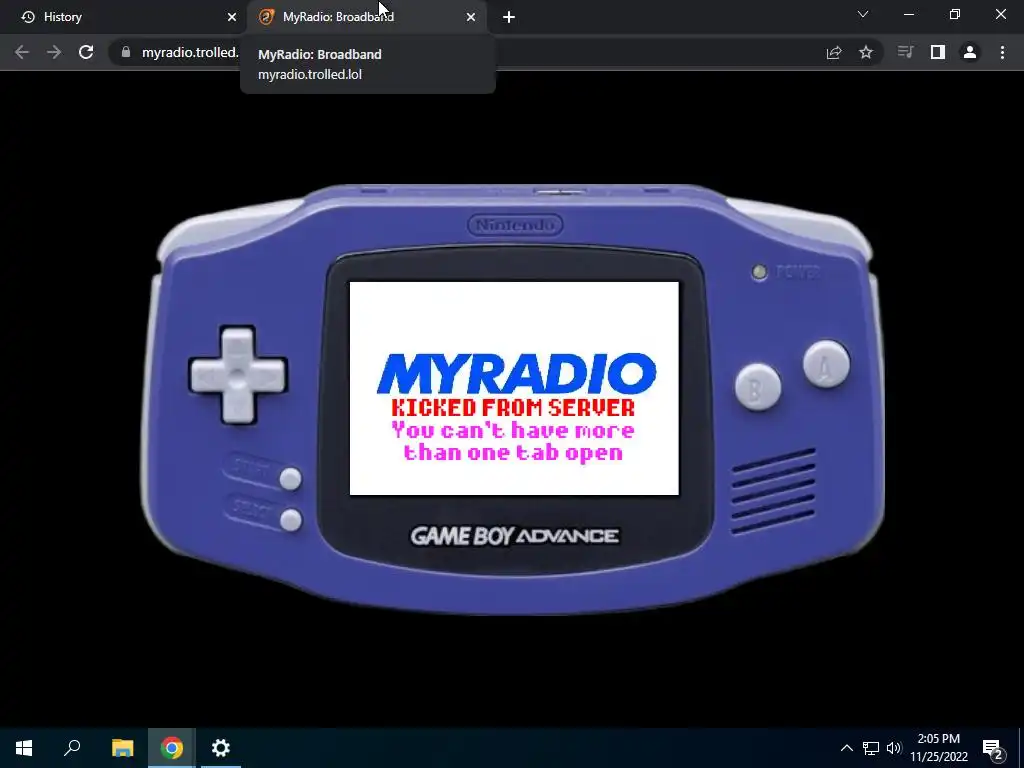The image size is (1024, 768).
Task: Open the media controls button
Action: [905, 52]
